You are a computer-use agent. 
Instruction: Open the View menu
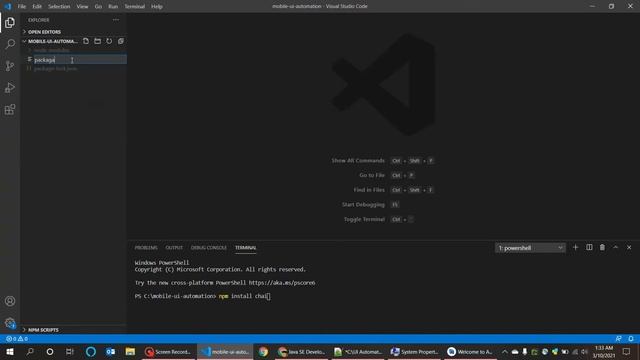[82, 7]
